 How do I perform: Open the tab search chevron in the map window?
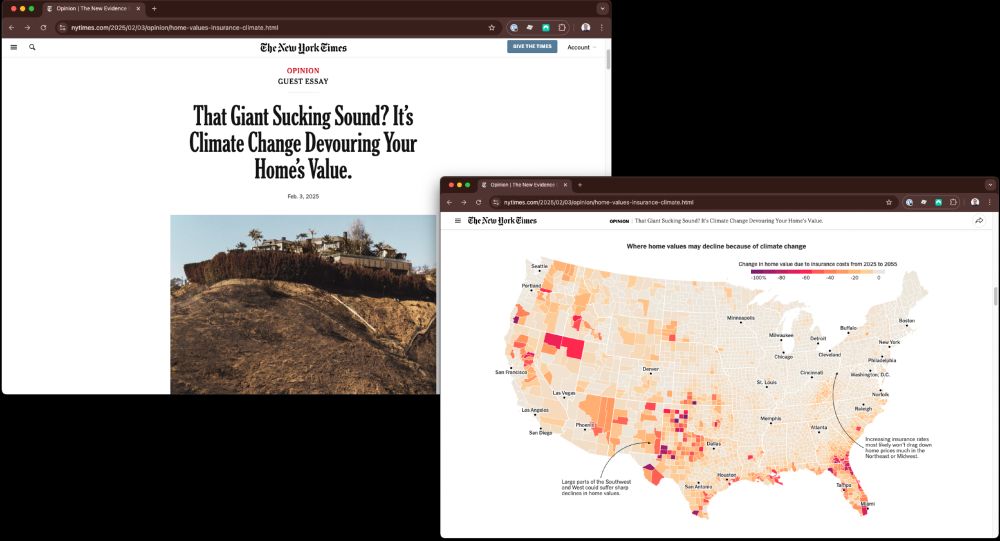click(x=990, y=185)
